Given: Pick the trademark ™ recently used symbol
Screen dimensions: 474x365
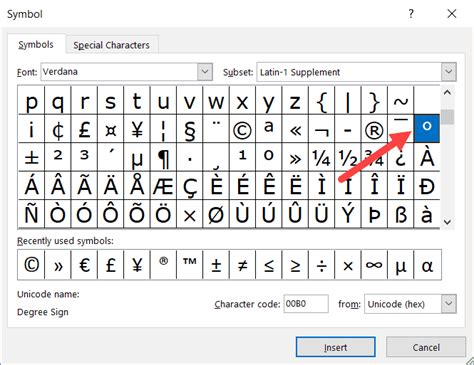Looking at the screenshot, I should (190, 265).
